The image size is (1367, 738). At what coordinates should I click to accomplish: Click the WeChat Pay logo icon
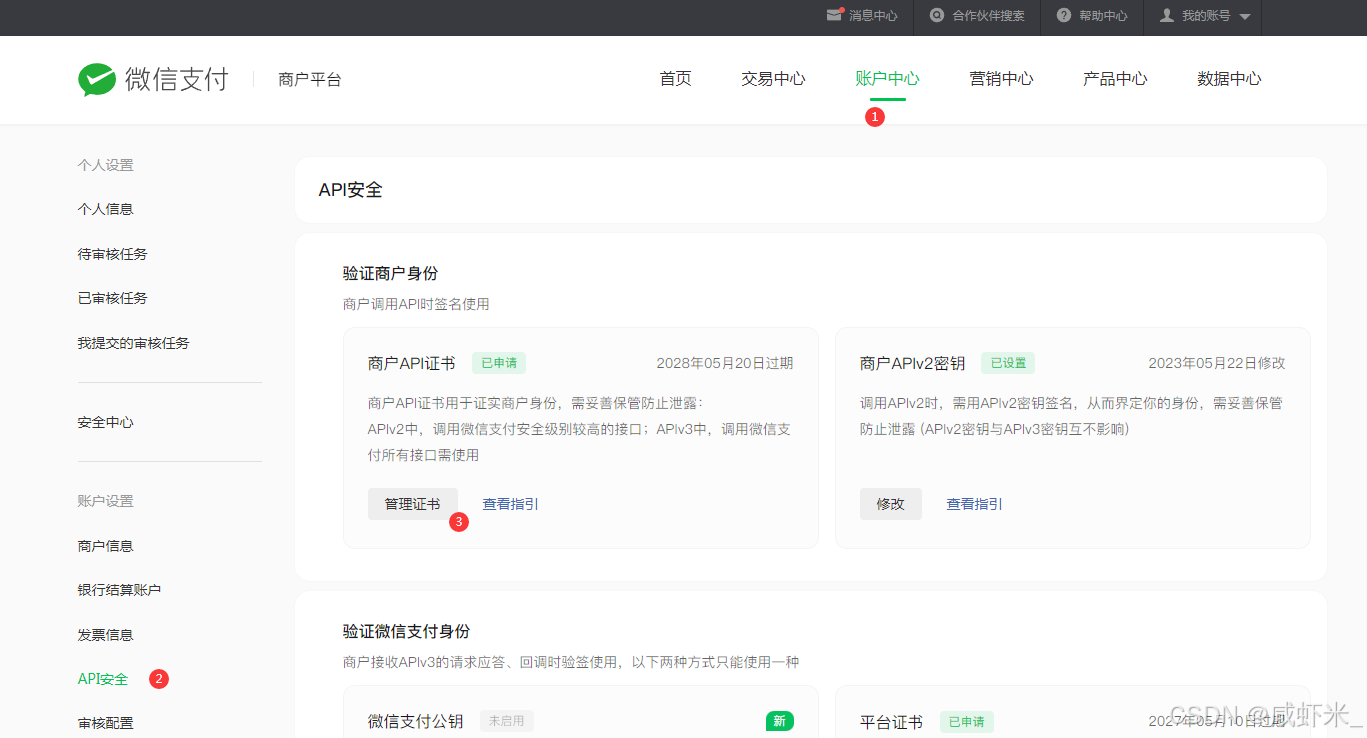[x=97, y=79]
